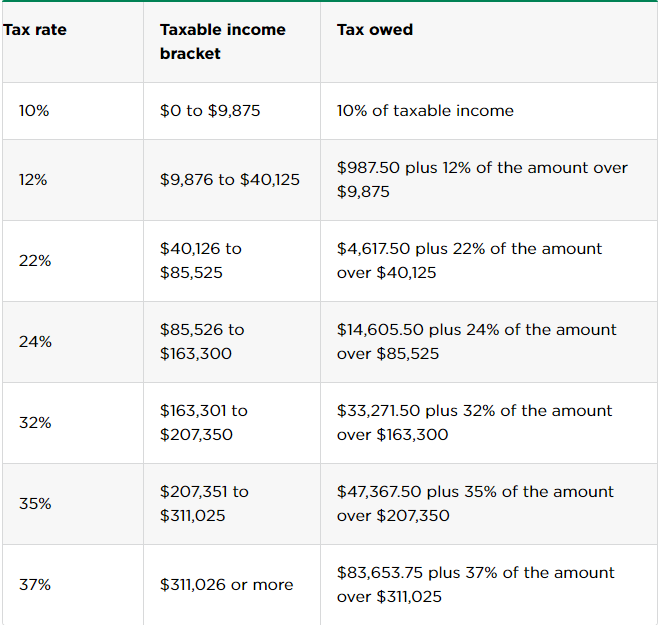Select the 24% tax rate cell
Viewport: 659px width, 625px height.
click(35, 342)
